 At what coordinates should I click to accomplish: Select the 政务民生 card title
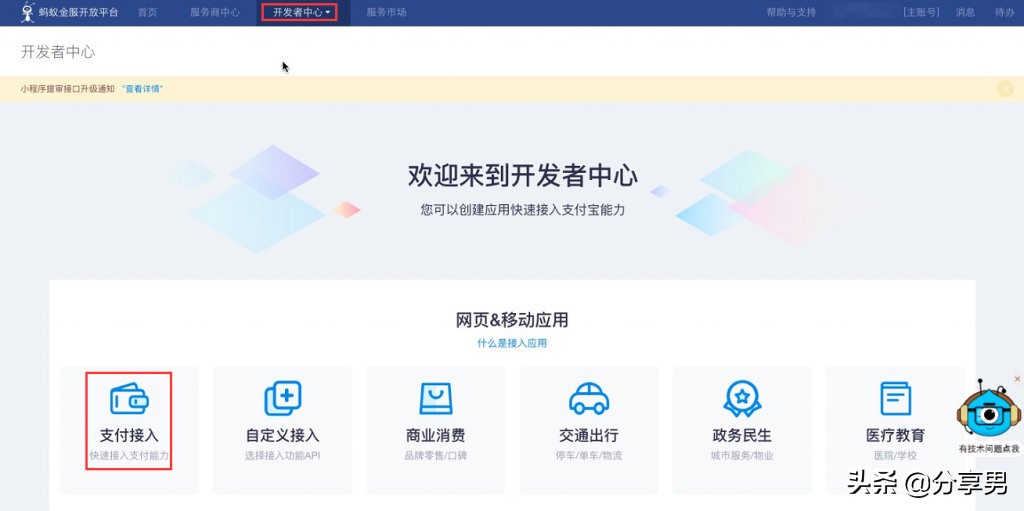click(x=742, y=435)
